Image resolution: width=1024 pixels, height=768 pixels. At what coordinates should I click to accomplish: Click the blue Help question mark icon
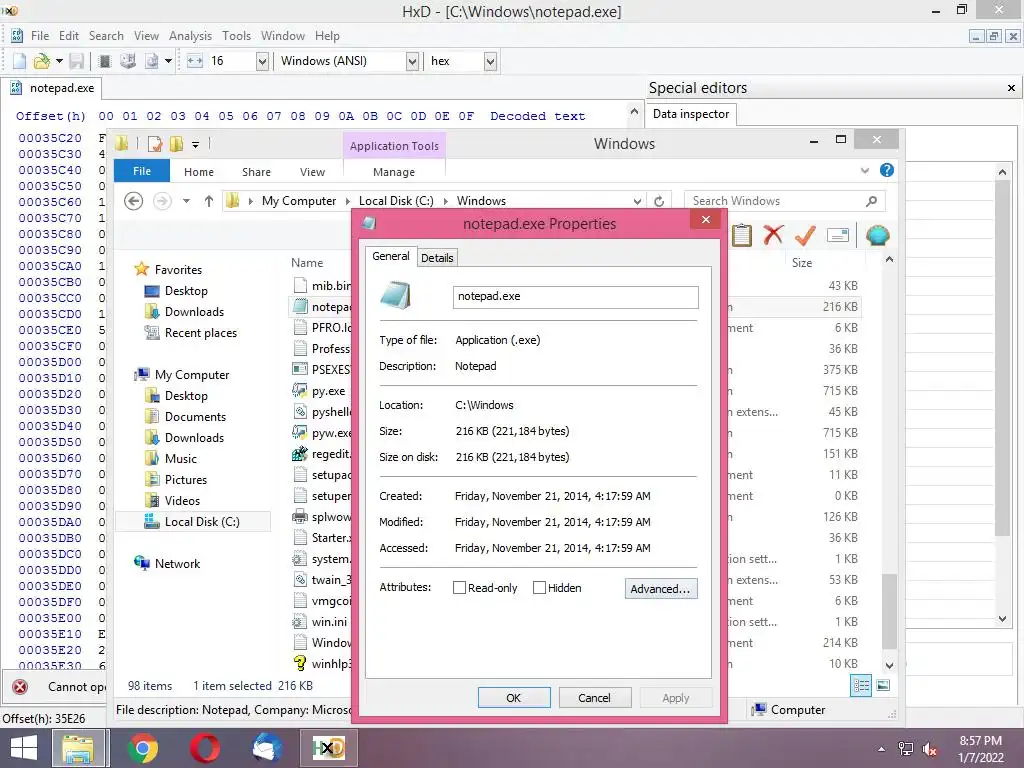click(x=886, y=170)
